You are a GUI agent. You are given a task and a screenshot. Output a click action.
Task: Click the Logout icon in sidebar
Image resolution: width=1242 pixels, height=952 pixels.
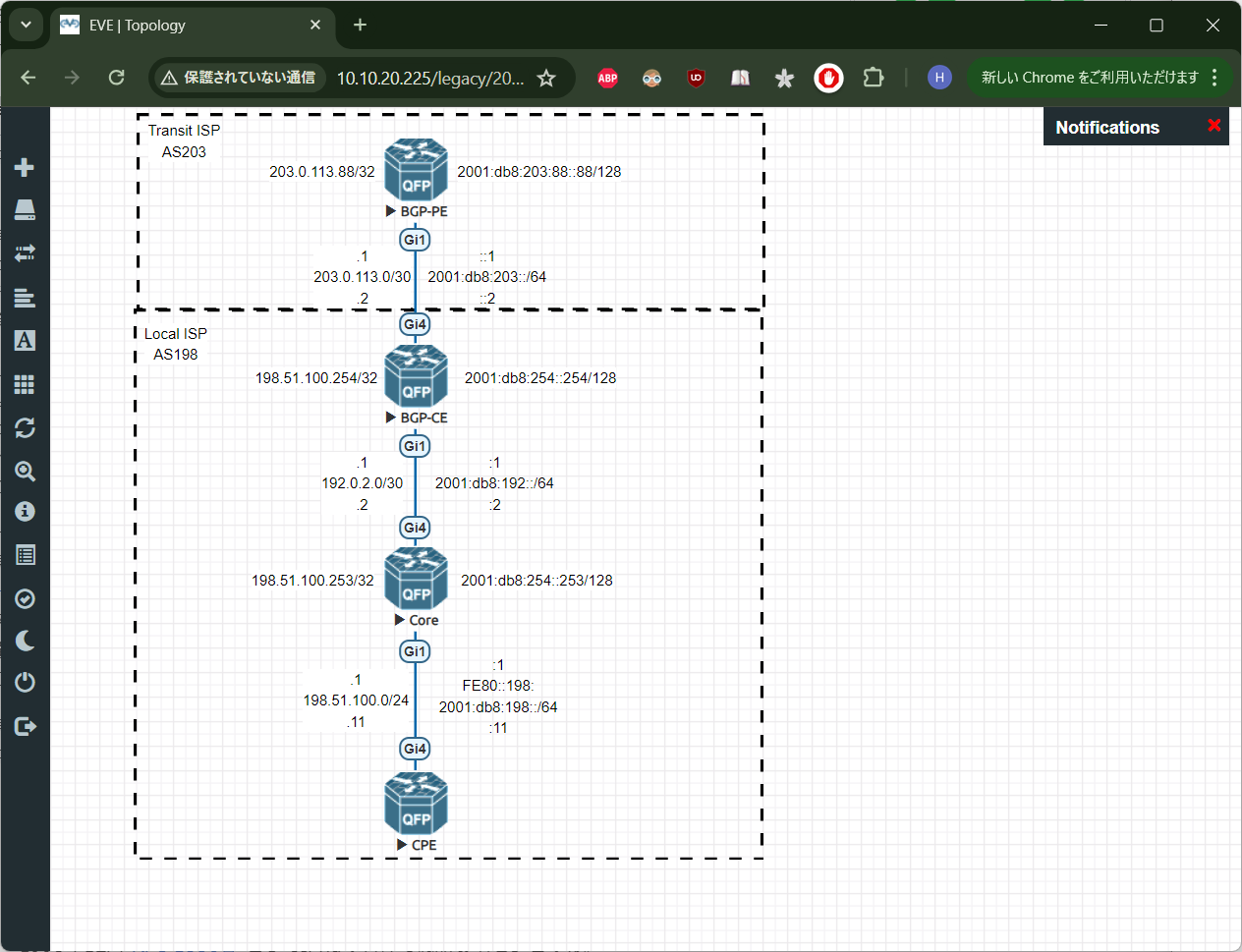[x=25, y=726]
